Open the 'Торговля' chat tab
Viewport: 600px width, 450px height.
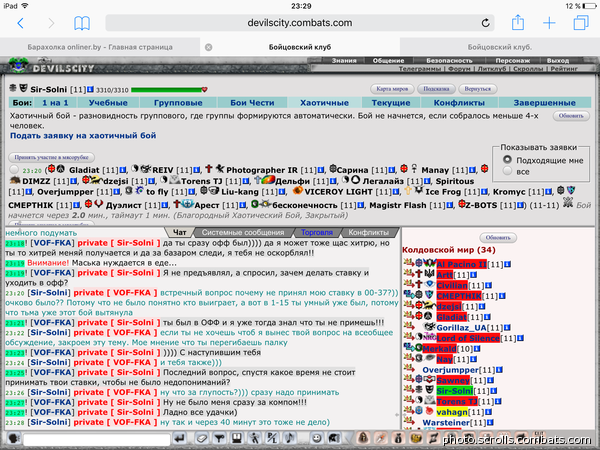click(x=317, y=232)
